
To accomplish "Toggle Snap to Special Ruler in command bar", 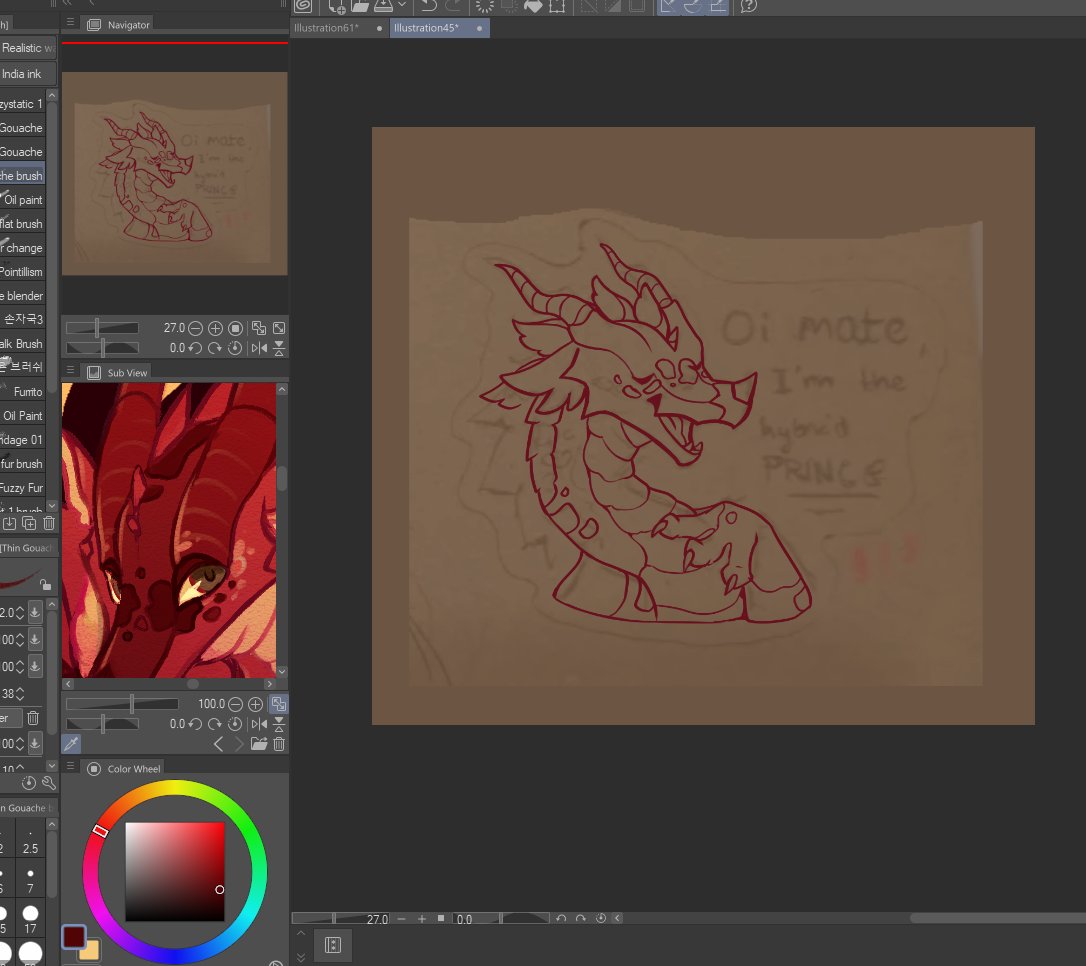I will (693, 6).
